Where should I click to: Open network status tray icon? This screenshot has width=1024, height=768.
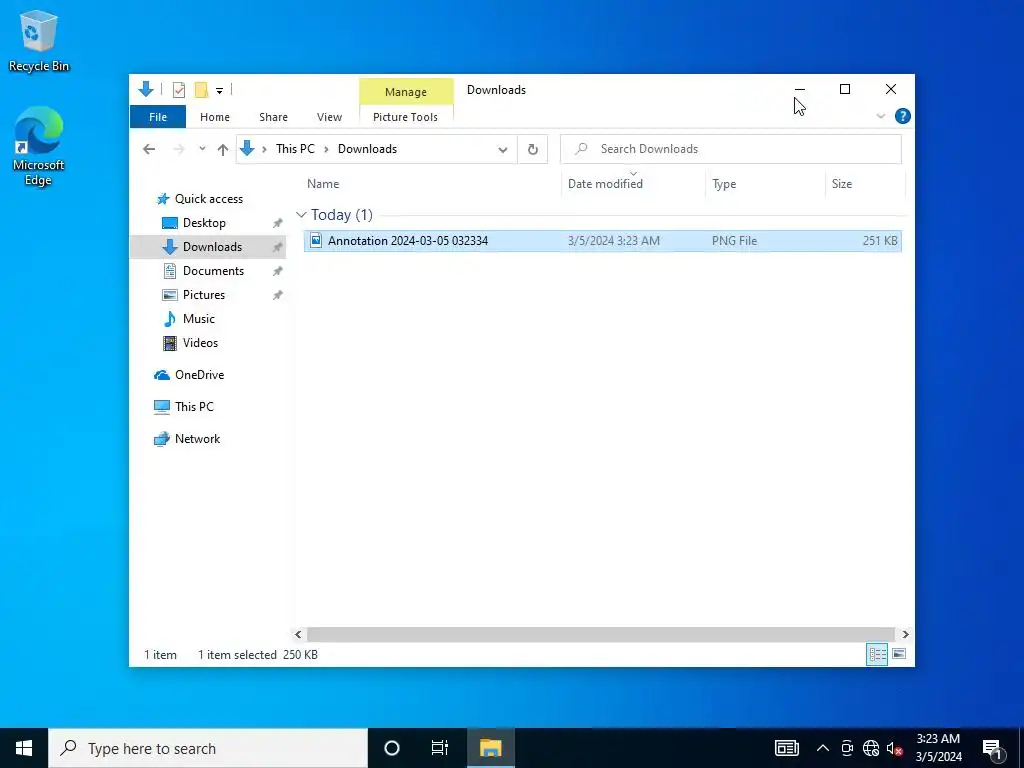click(871, 748)
